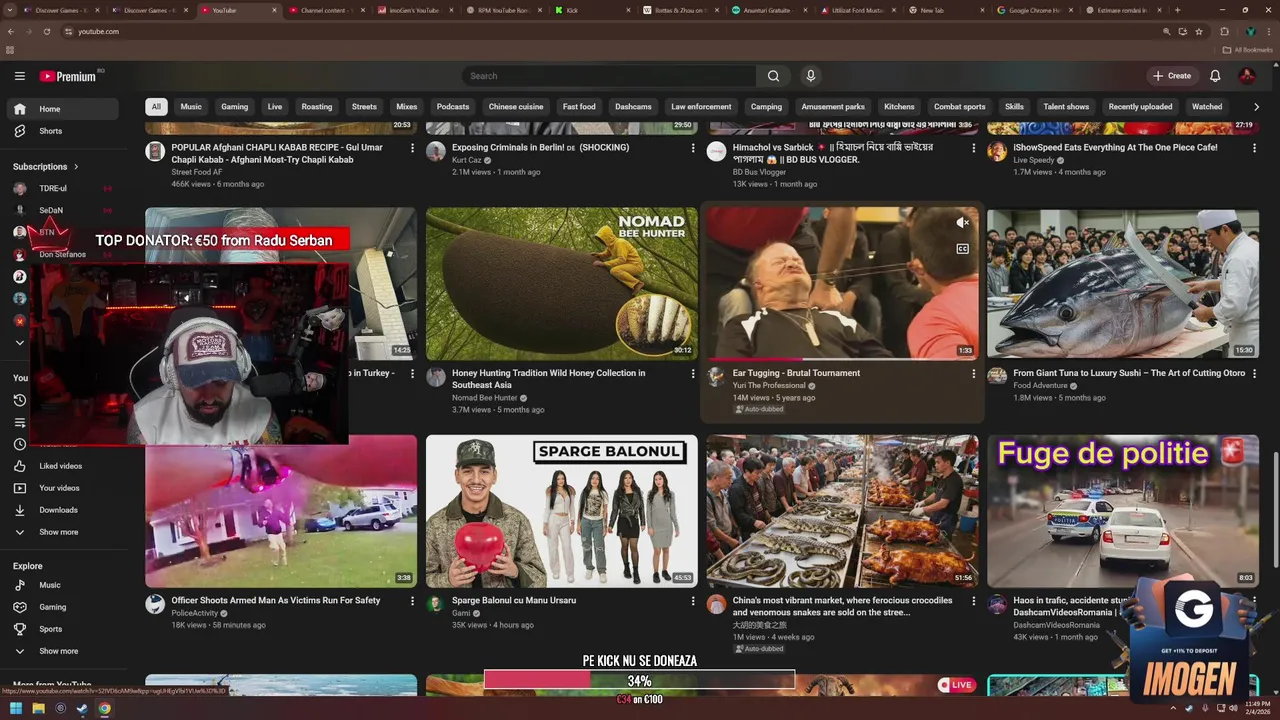The height and width of the screenshot is (720, 1280).
Task: Open Nomad Bee Hunter video thumbnail
Action: [562, 284]
